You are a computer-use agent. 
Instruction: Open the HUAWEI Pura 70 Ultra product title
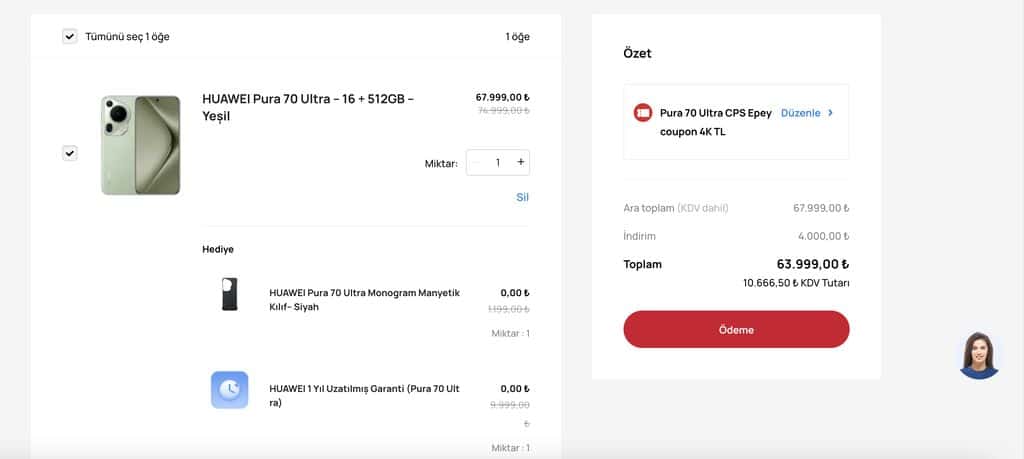tap(308, 108)
